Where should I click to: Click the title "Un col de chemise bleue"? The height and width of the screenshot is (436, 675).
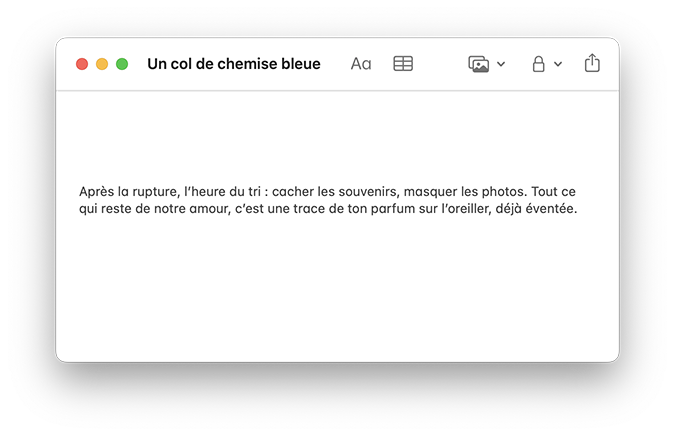coord(234,64)
